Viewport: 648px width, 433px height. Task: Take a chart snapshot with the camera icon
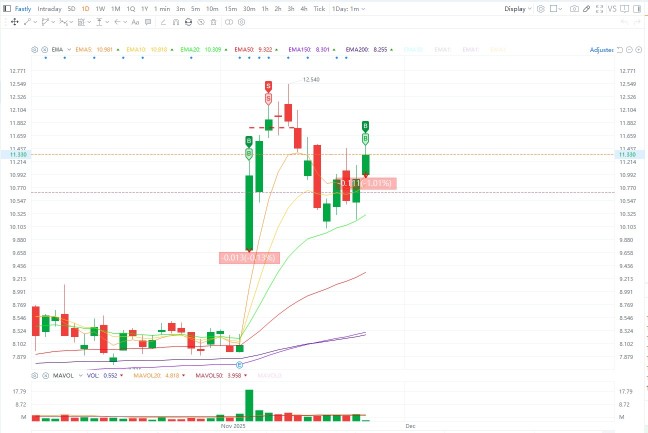click(x=574, y=9)
